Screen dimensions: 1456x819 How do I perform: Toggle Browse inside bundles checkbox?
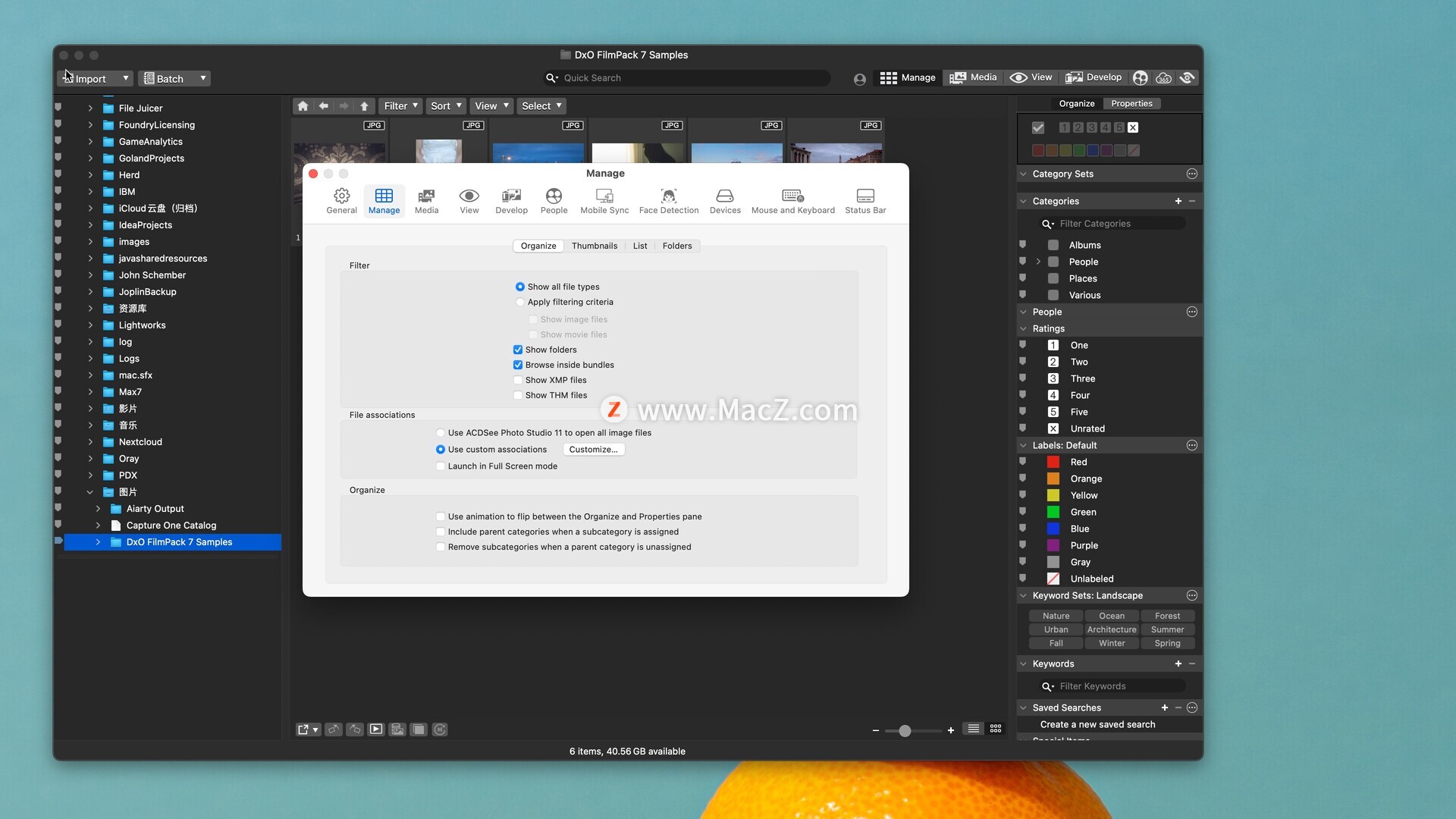pyautogui.click(x=518, y=365)
